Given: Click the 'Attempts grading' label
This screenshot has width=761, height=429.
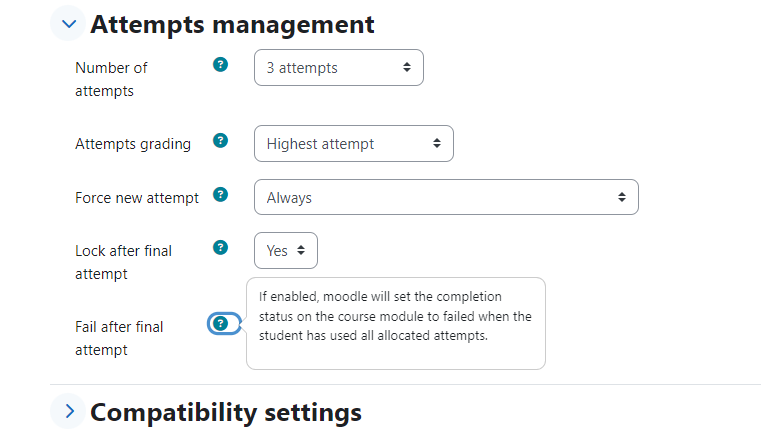Looking at the screenshot, I should [x=133, y=144].
